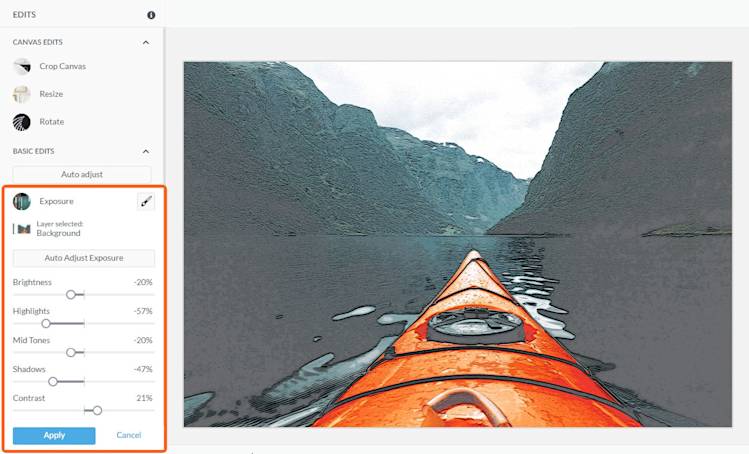Viewport: 749px width, 454px height.
Task: Collapse the Basic Edits section
Action: point(146,151)
